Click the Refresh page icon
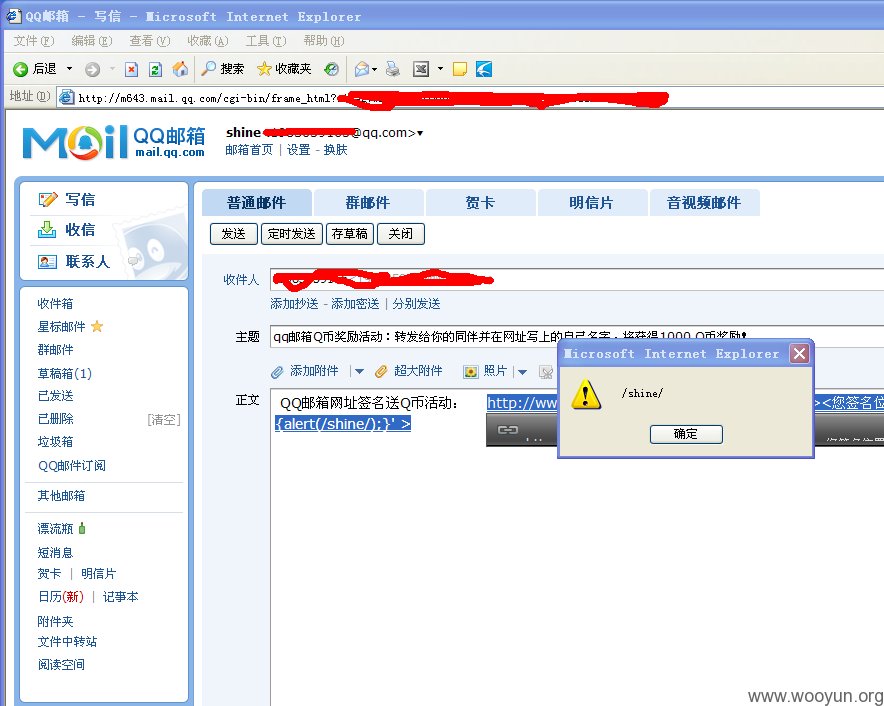Screen dimensions: 884x706 [x=155, y=69]
